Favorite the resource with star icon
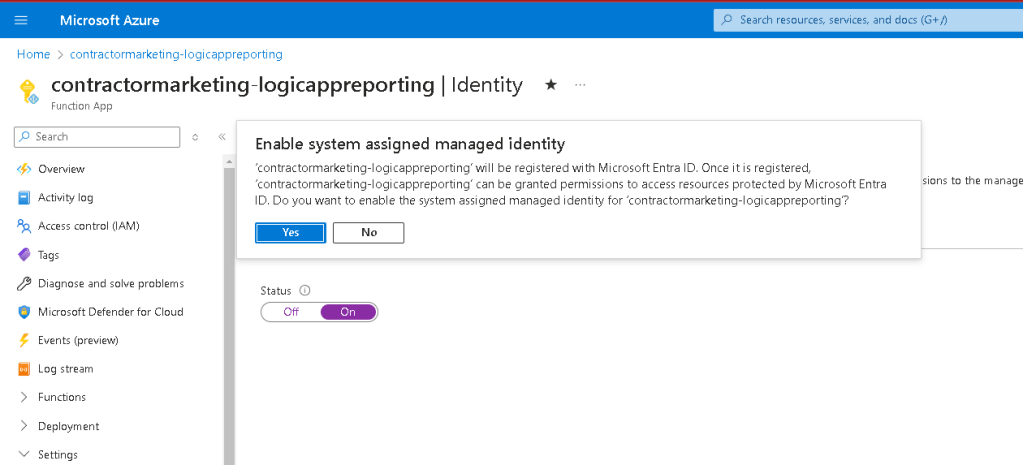The width and height of the screenshot is (1023, 465). 551,85
